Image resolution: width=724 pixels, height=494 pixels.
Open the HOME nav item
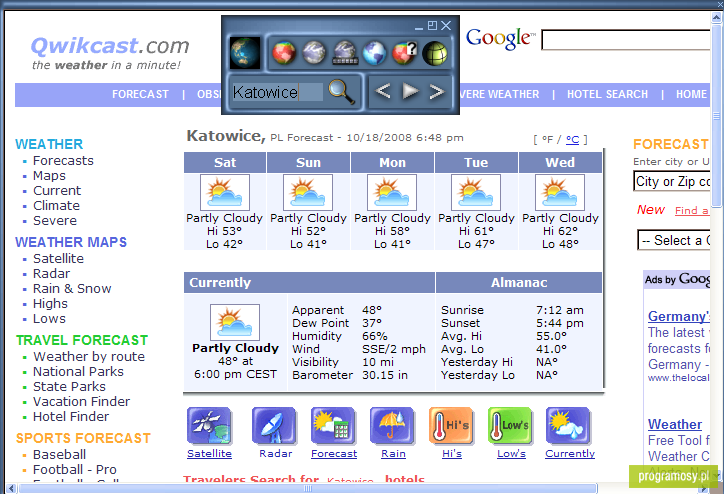pyautogui.click(x=691, y=95)
